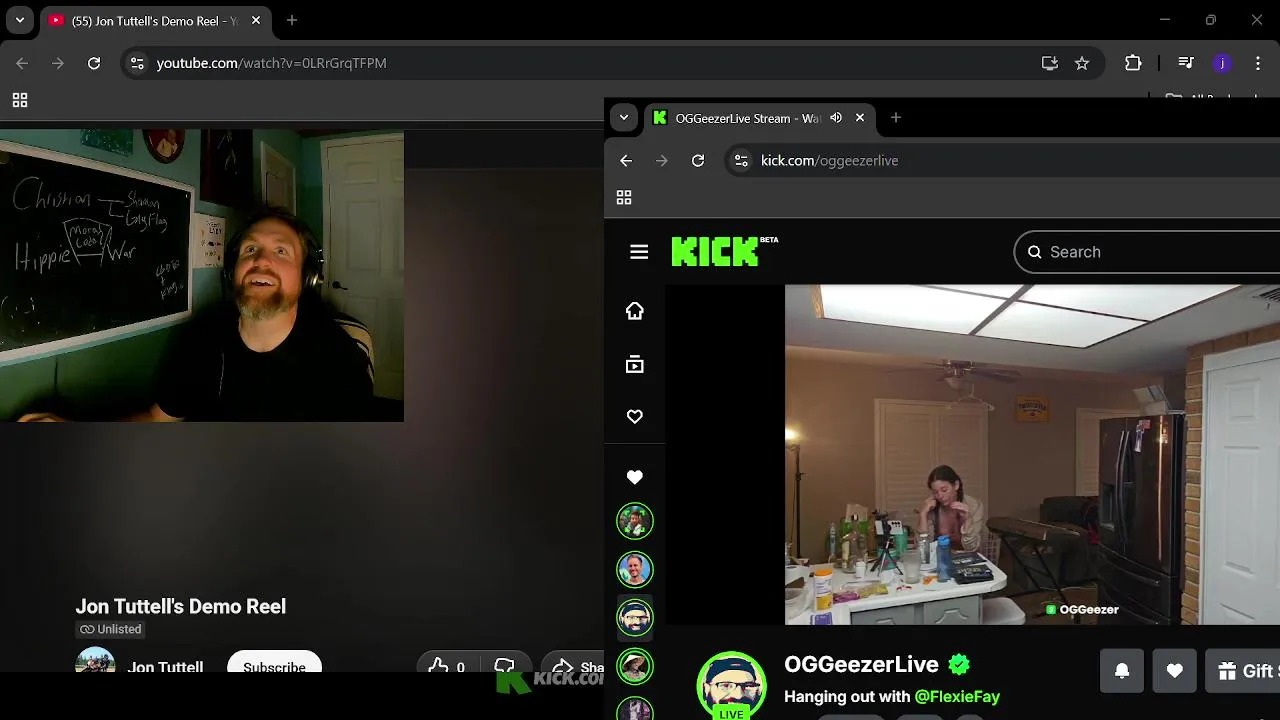Open a new tab in YouTube window
Screen dimensions: 1280x720
pyautogui.click(x=292, y=20)
